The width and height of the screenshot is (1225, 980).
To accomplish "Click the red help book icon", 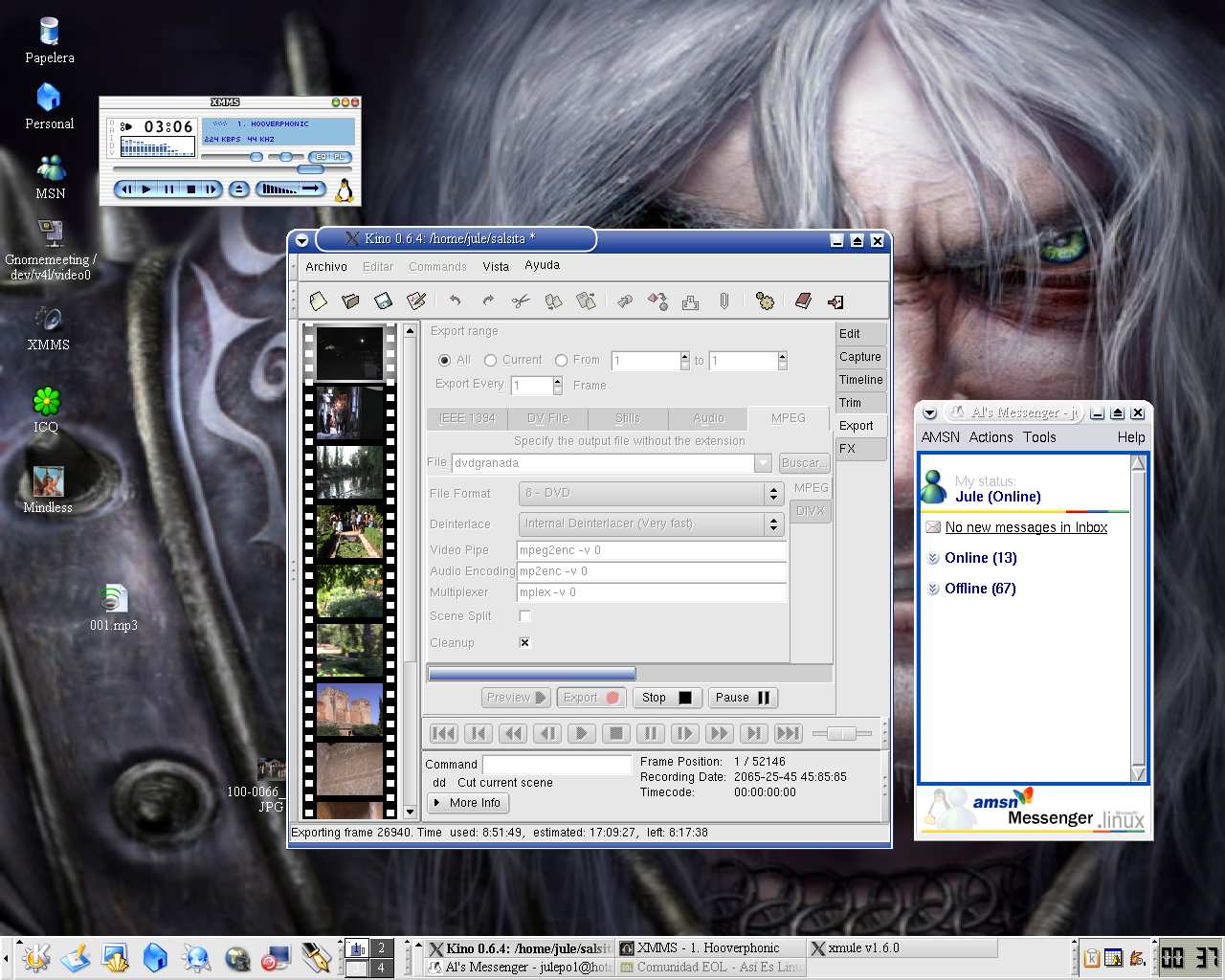I will click(803, 301).
